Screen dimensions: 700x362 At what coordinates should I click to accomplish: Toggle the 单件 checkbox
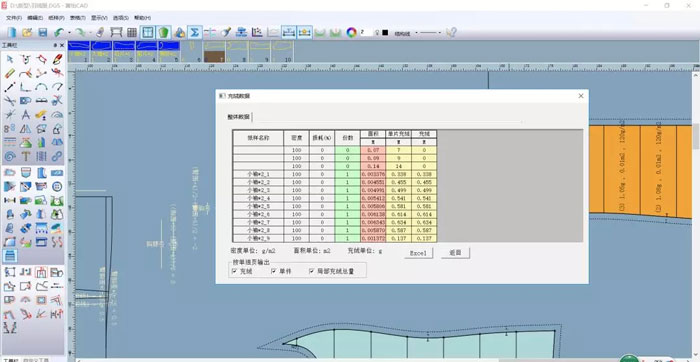click(274, 271)
